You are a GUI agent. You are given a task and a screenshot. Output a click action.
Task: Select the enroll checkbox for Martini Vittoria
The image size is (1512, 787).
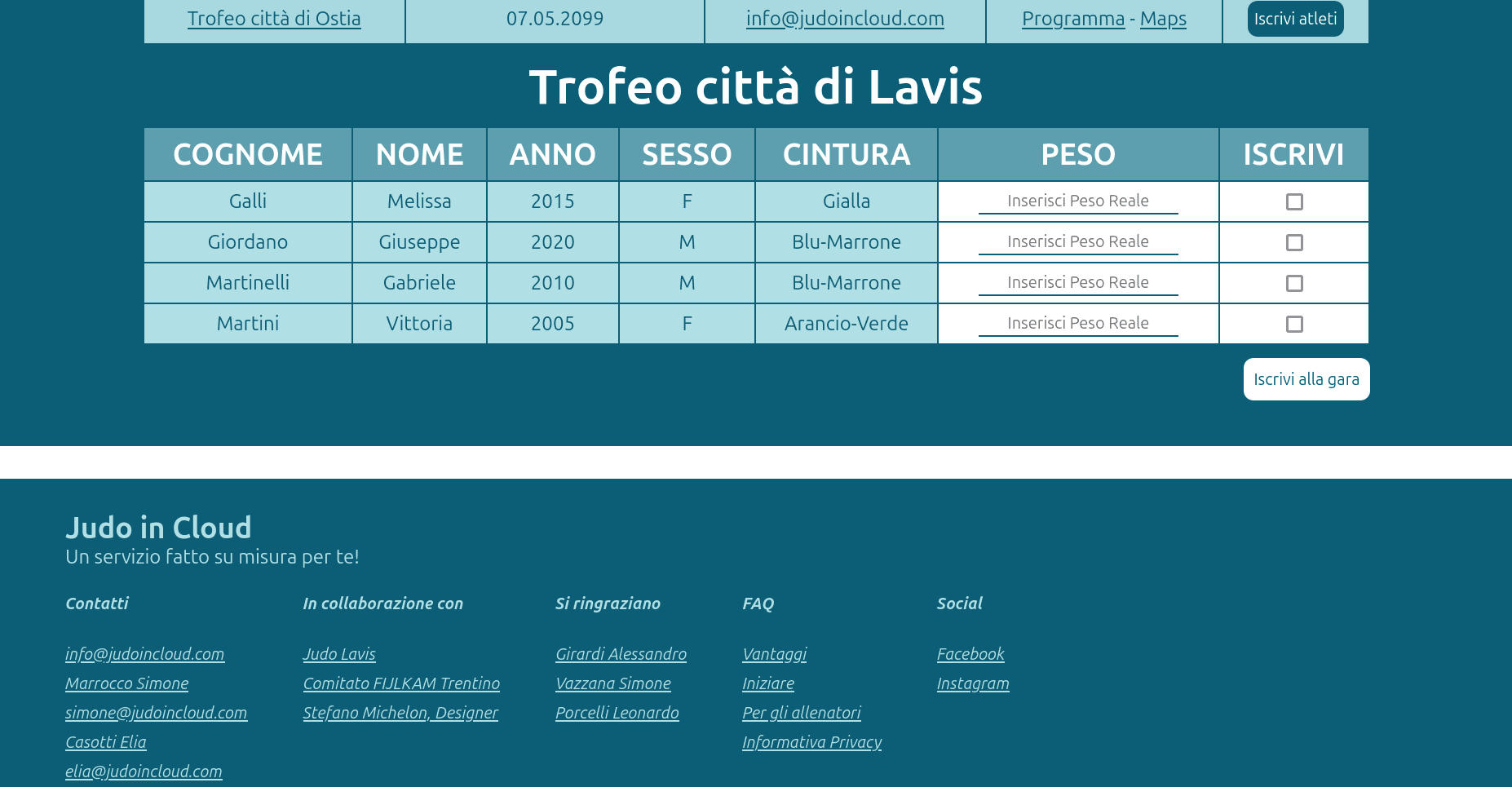[1293, 324]
